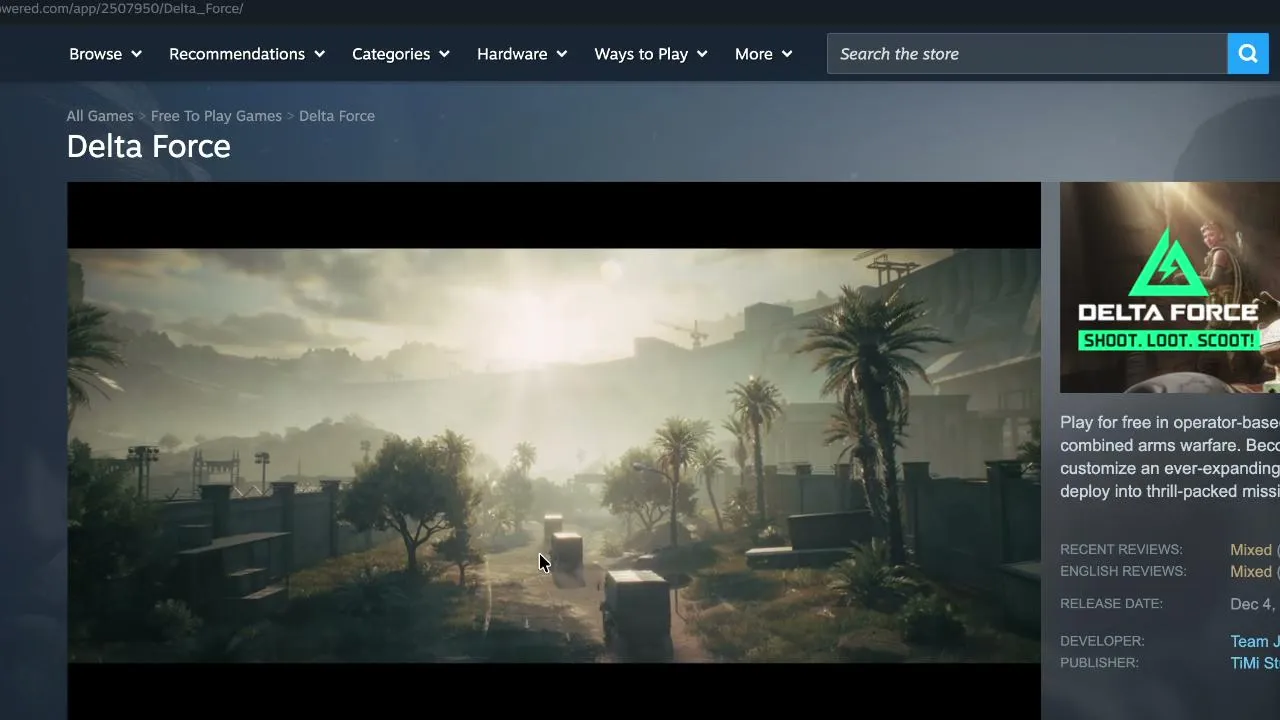This screenshot has width=1280, height=720.
Task: Open the publisher TiMi link
Action: tap(1255, 664)
